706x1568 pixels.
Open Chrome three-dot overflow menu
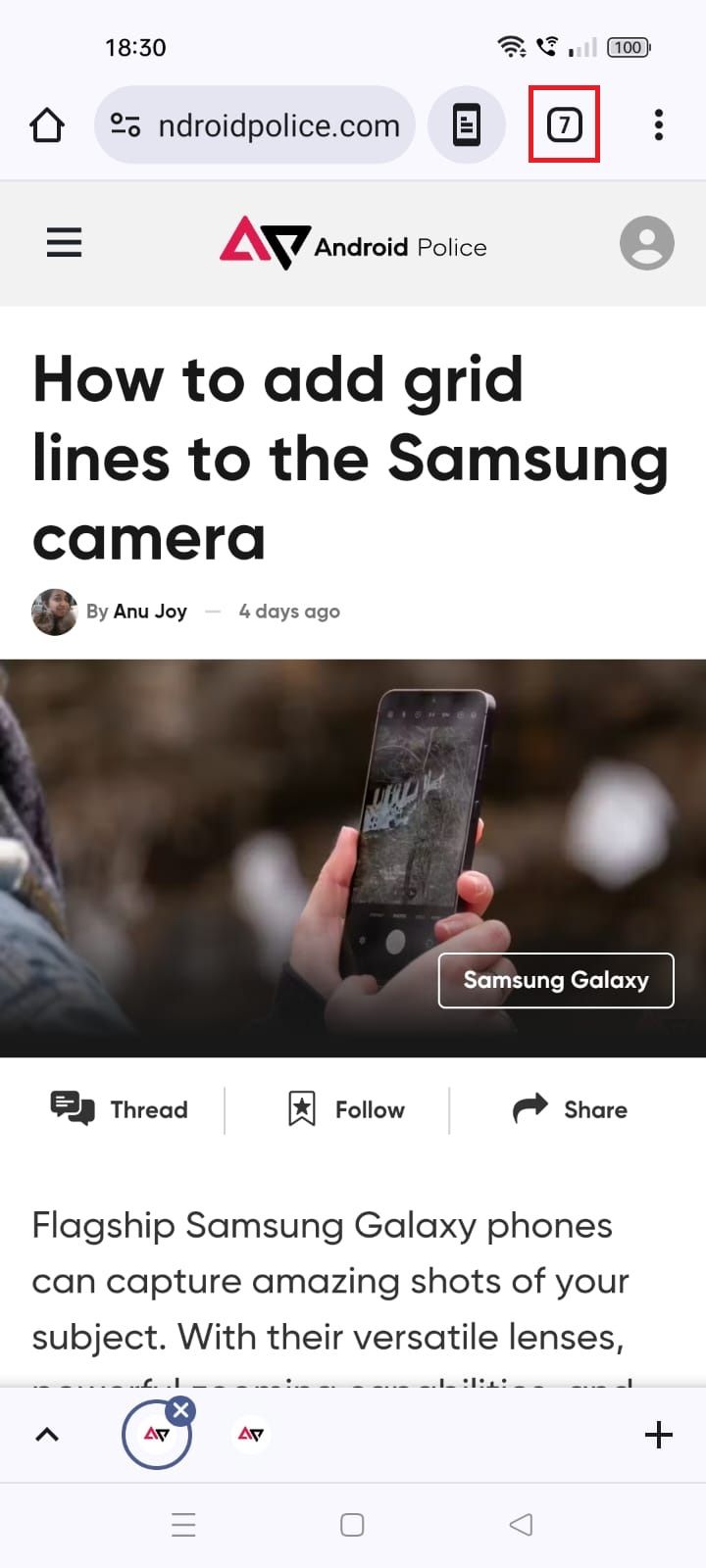tap(659, 125)
